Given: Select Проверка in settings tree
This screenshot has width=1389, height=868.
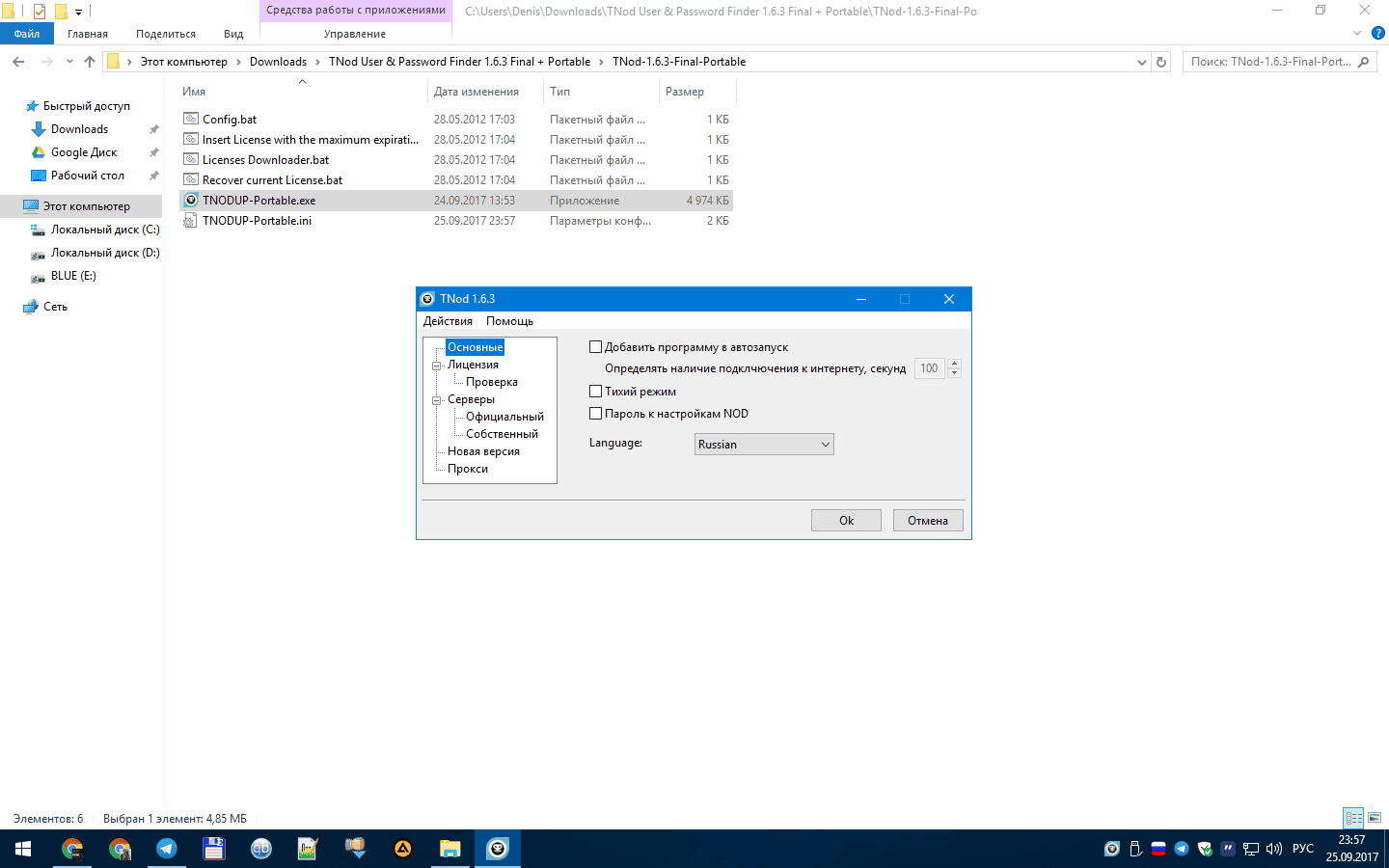Looking at the screenshot, I should click(x=492, y=383).
